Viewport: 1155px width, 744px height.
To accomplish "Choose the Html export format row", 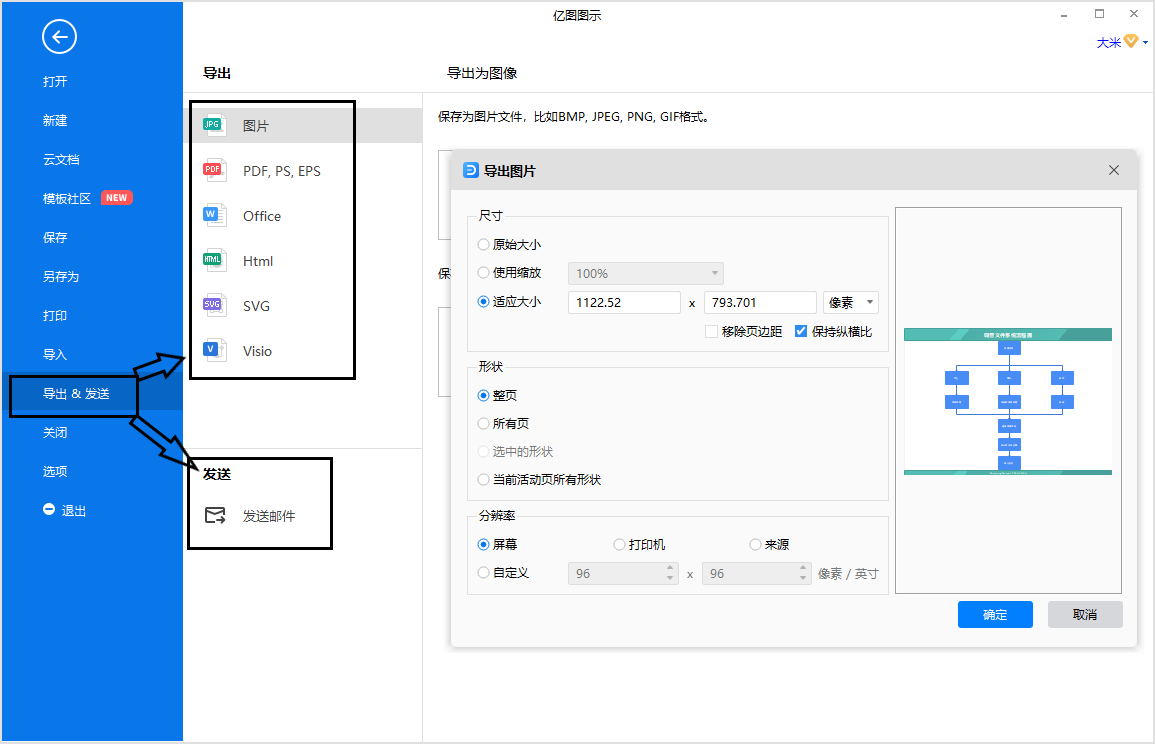I will (303, 261).
